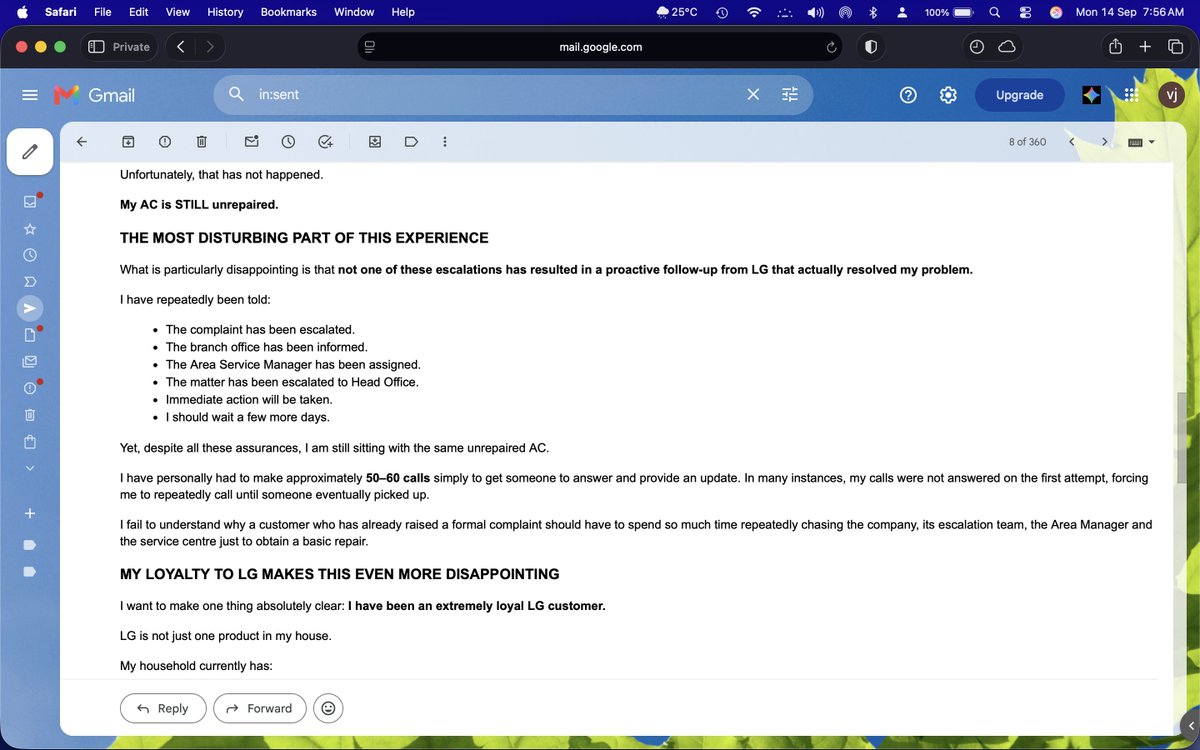Open a new Safari tab
The height and width of the screenshot is (750, 1200).
1146,46
